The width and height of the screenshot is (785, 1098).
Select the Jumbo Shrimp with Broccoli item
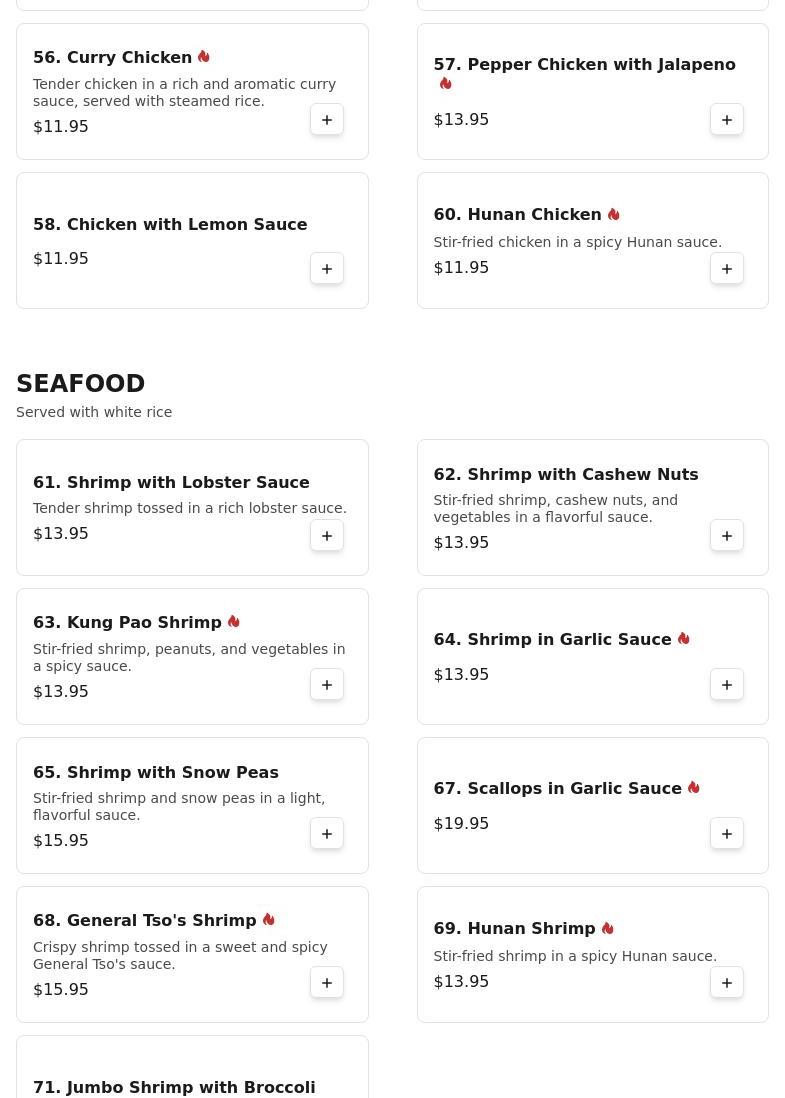pyautogui.click(x=174, y=1087)
